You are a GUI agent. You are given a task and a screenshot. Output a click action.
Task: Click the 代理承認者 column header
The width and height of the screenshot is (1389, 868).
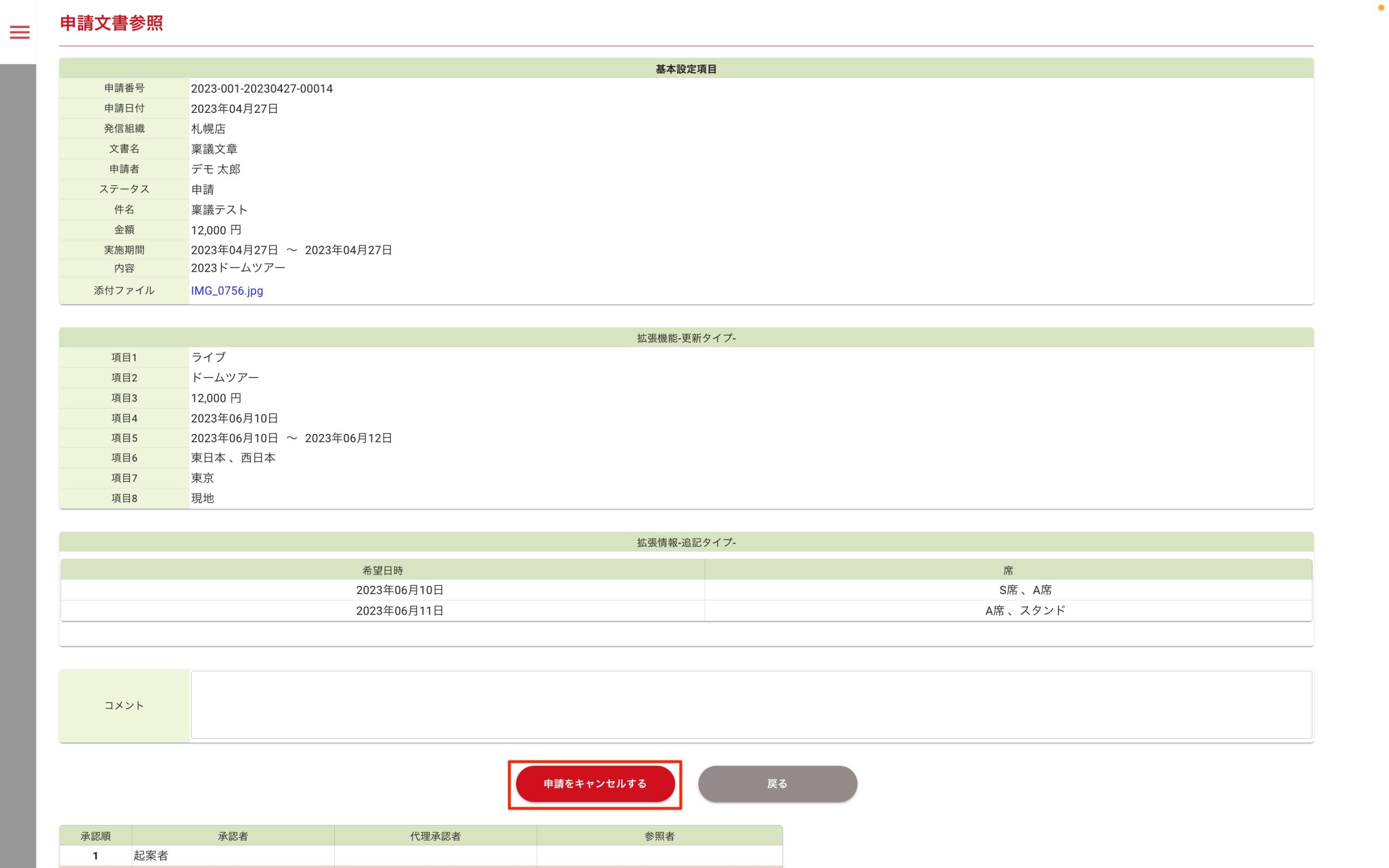(x=435, y=836)
